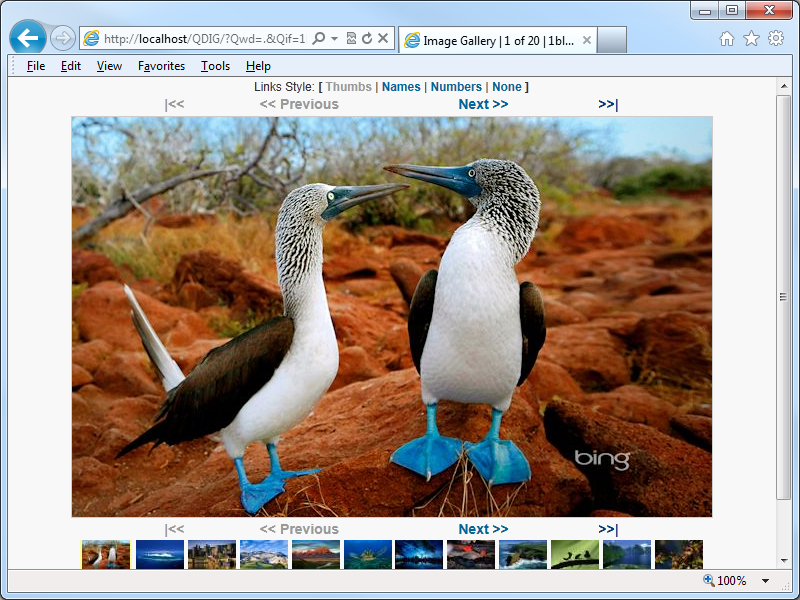Open Favorites via the star icon

tap(751, 39)
